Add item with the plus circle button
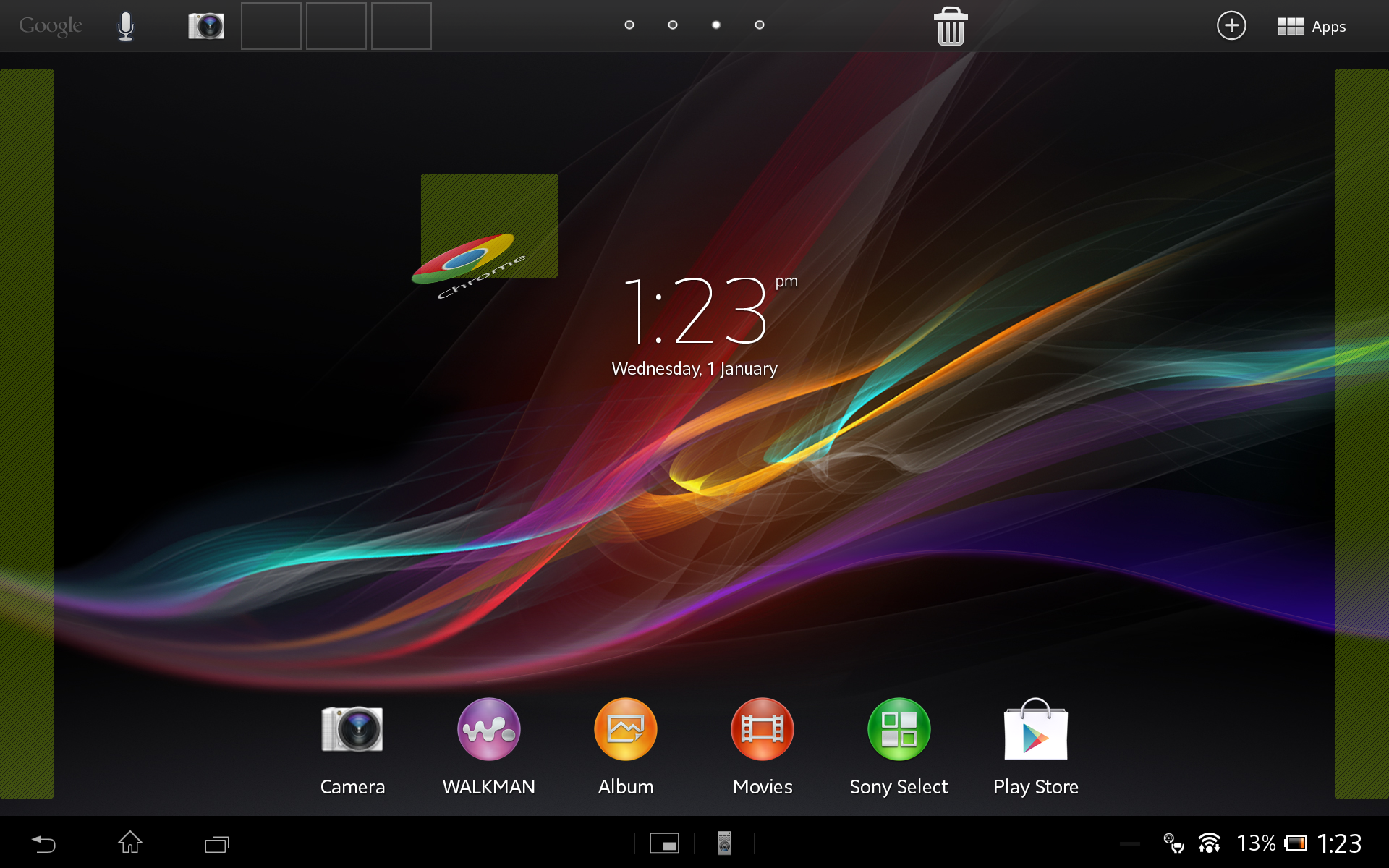Image resolution: width=1389 pixels, height=868 pixels. tap(1231, 26)
